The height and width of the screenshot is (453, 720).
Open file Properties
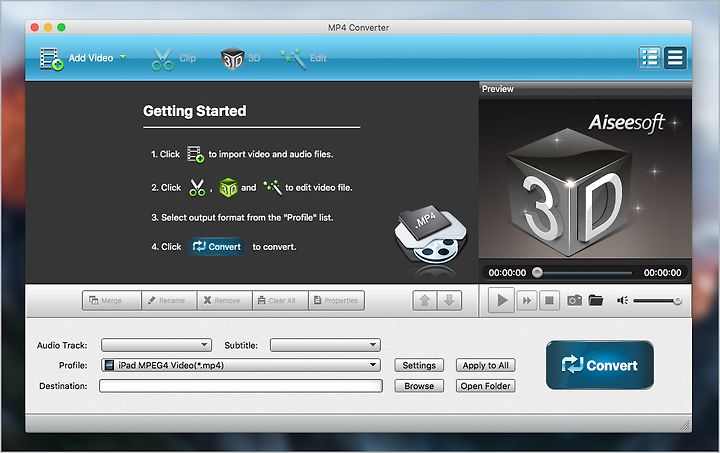337,300
